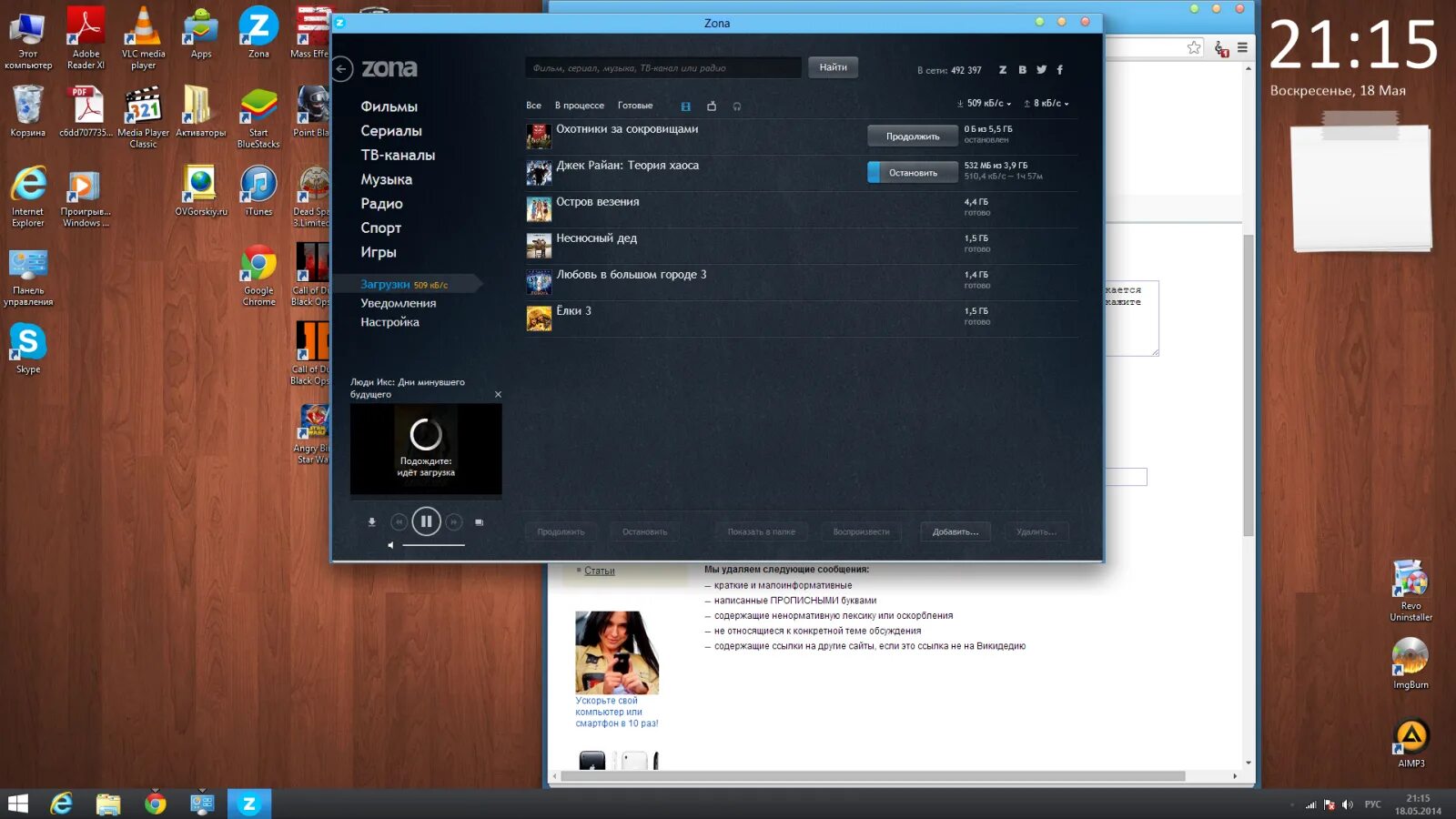
Task: Resume Охотники за сокровищами with Продолжить
Action: [x=913, y=136]
